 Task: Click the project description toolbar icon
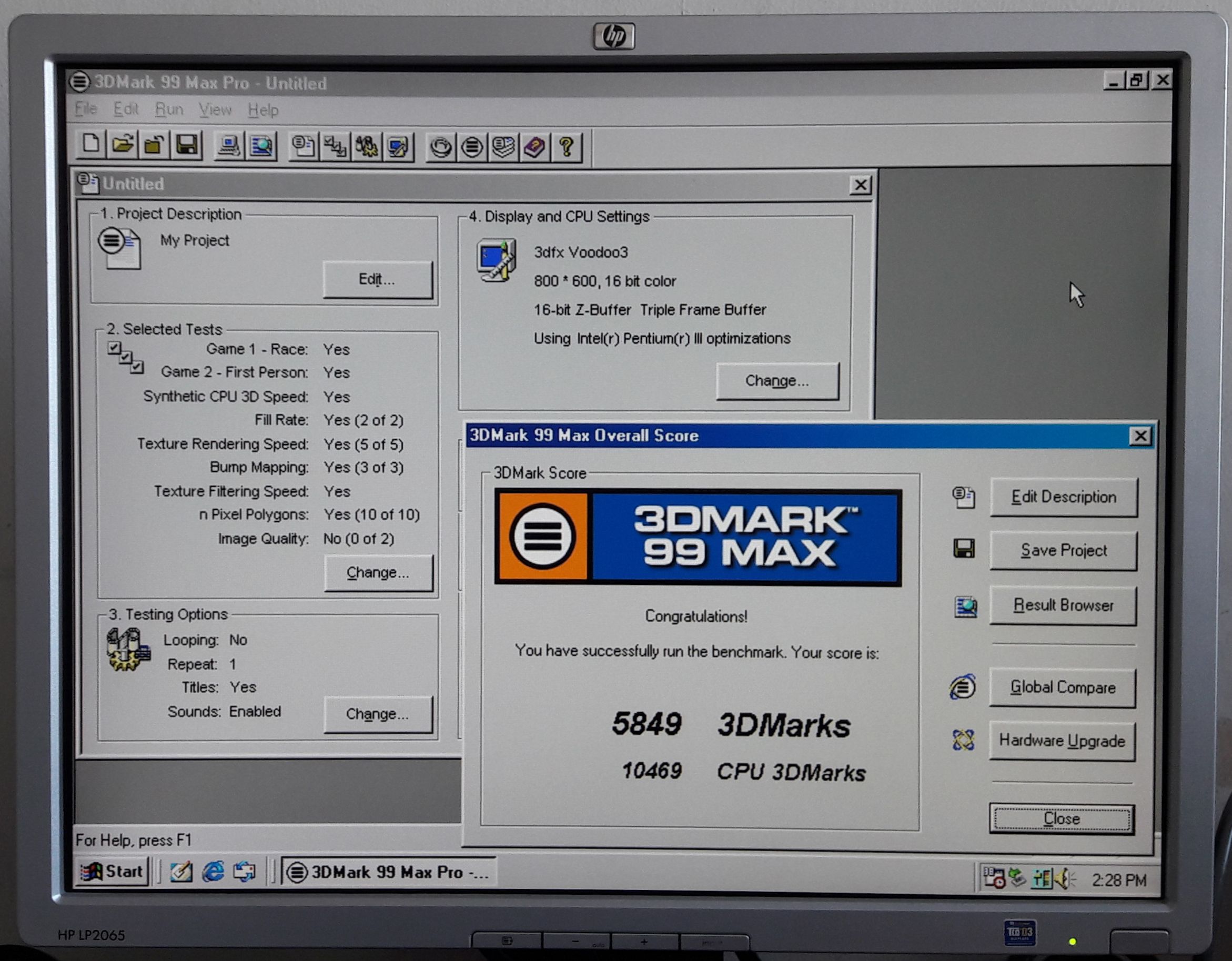click(x=304, y=147)
